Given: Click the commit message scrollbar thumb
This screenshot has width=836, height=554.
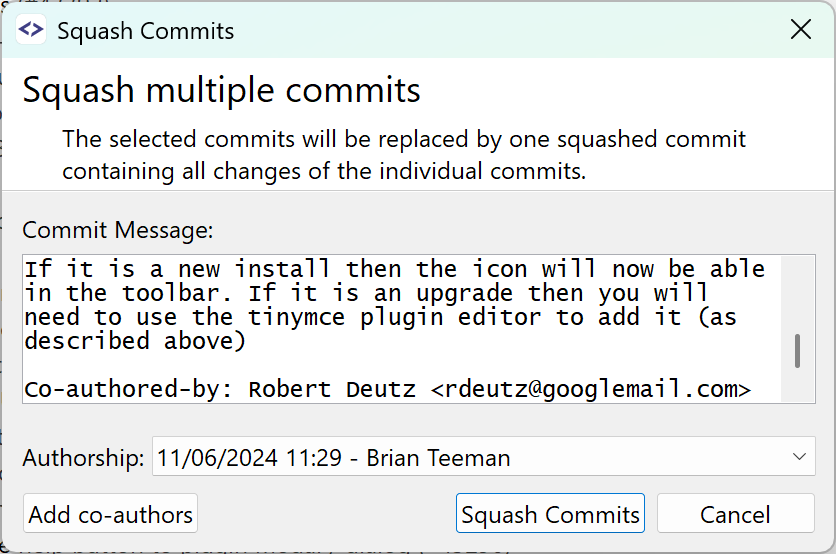Looking at the screenshot, I should coord(797,351).
